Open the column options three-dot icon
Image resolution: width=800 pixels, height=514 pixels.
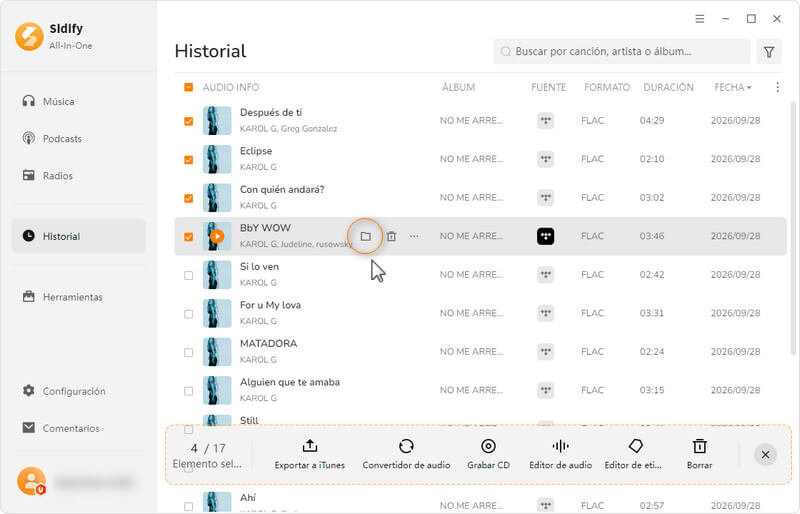(x=777, y=87)
